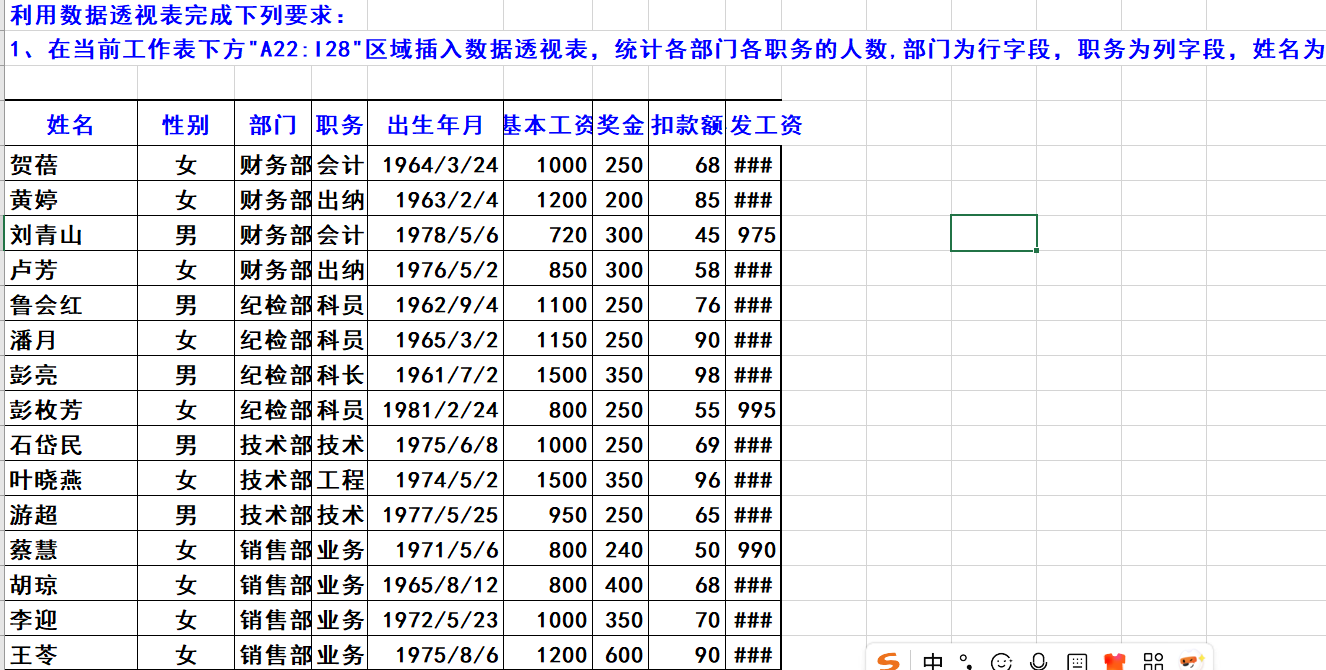This screenshot has width=1326, height=670.
Task: Open the emoji panel in IME toolbar
Action: [1001, 661]
